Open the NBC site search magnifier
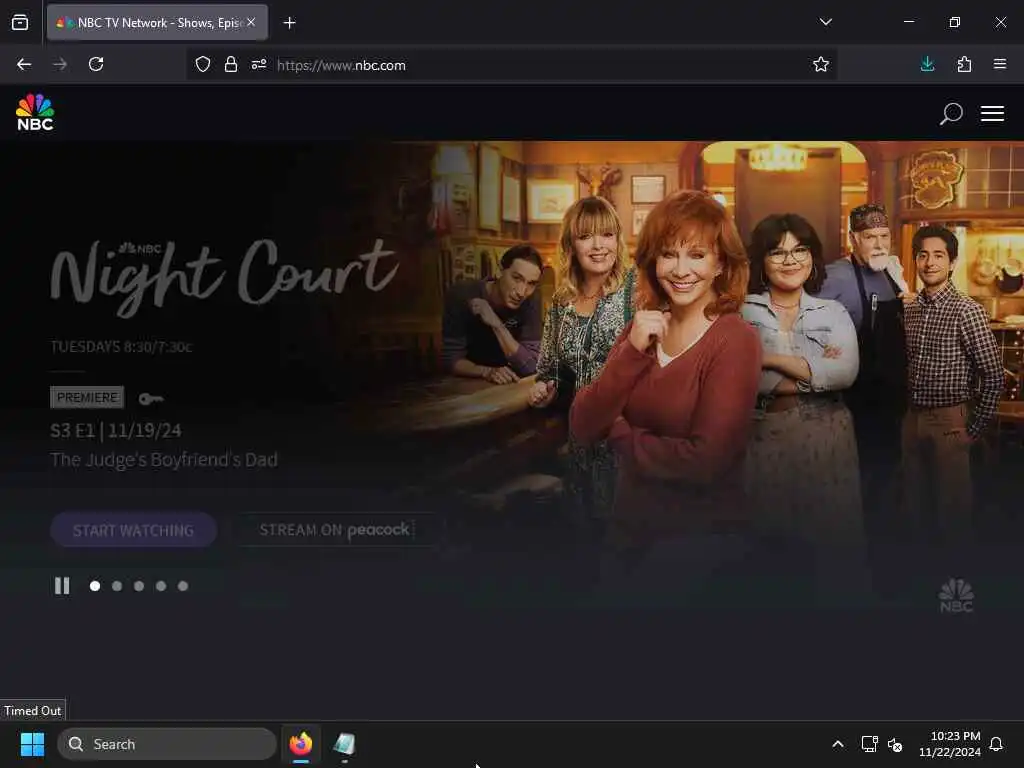Viewport: 1024px width, 768px height. [x=951, y=114]
